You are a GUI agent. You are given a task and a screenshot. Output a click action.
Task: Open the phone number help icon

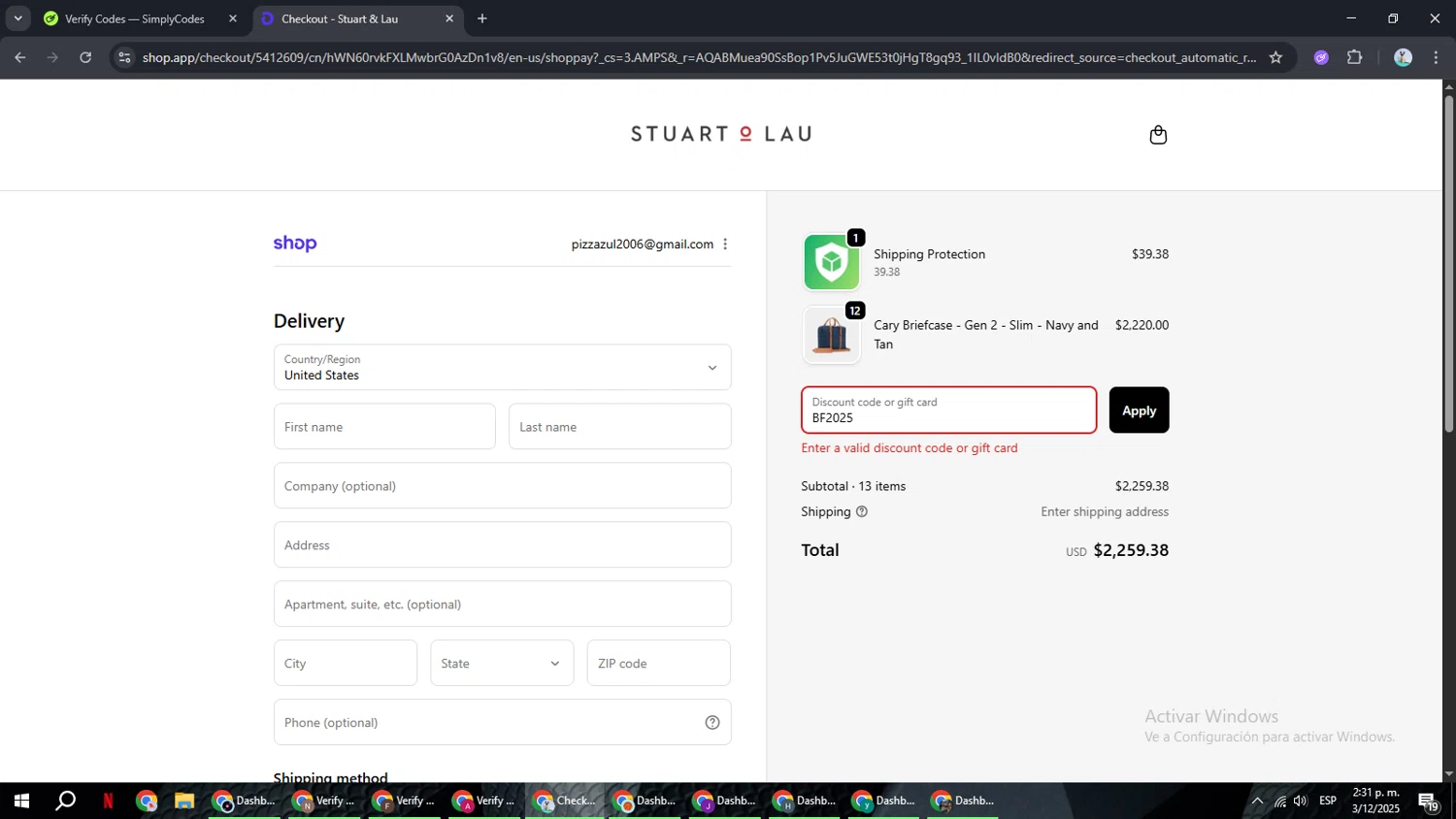click(712, 722)
